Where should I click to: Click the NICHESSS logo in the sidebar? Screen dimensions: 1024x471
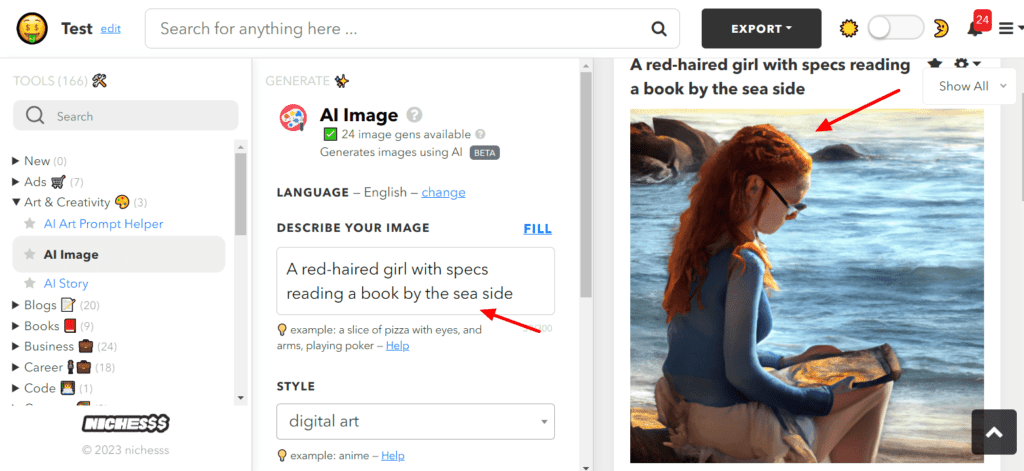125,424
